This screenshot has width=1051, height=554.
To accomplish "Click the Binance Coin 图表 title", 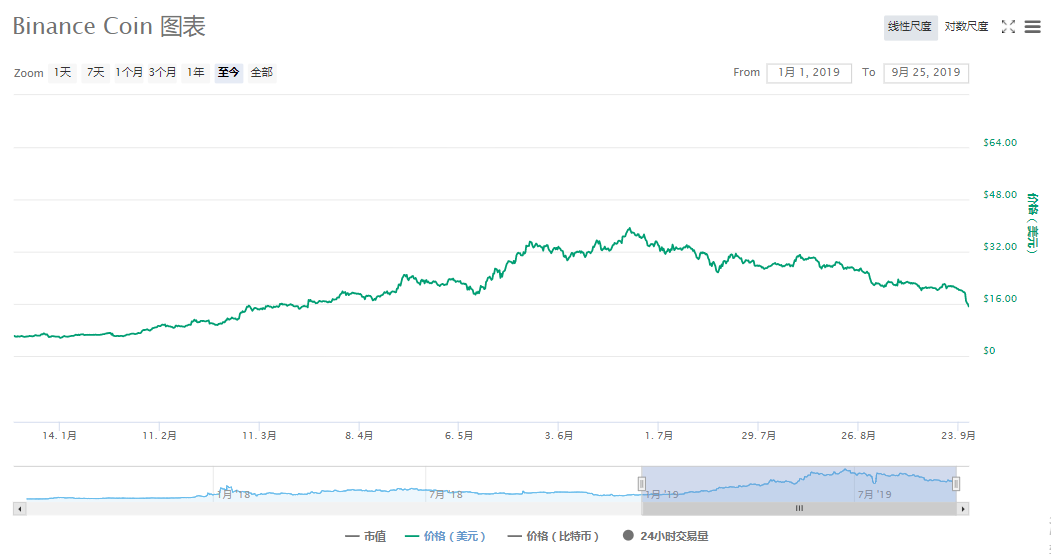I will (x=109, y=27).
